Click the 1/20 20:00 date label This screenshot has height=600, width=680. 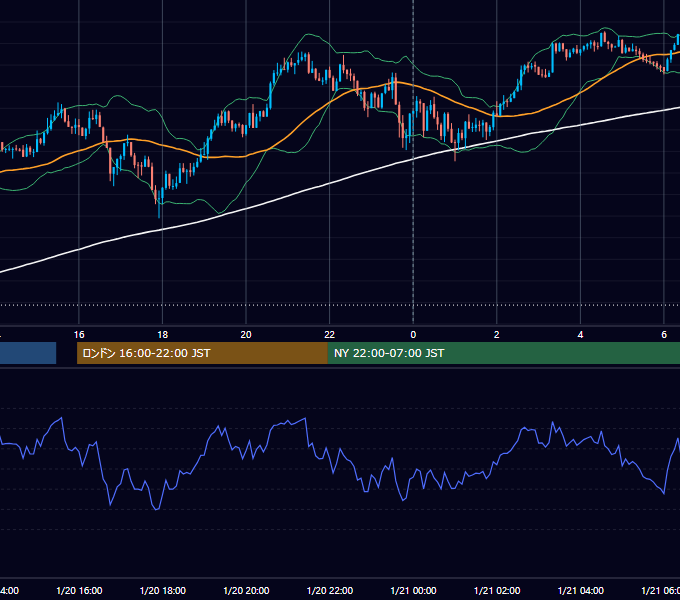click(x=246, y=590)
